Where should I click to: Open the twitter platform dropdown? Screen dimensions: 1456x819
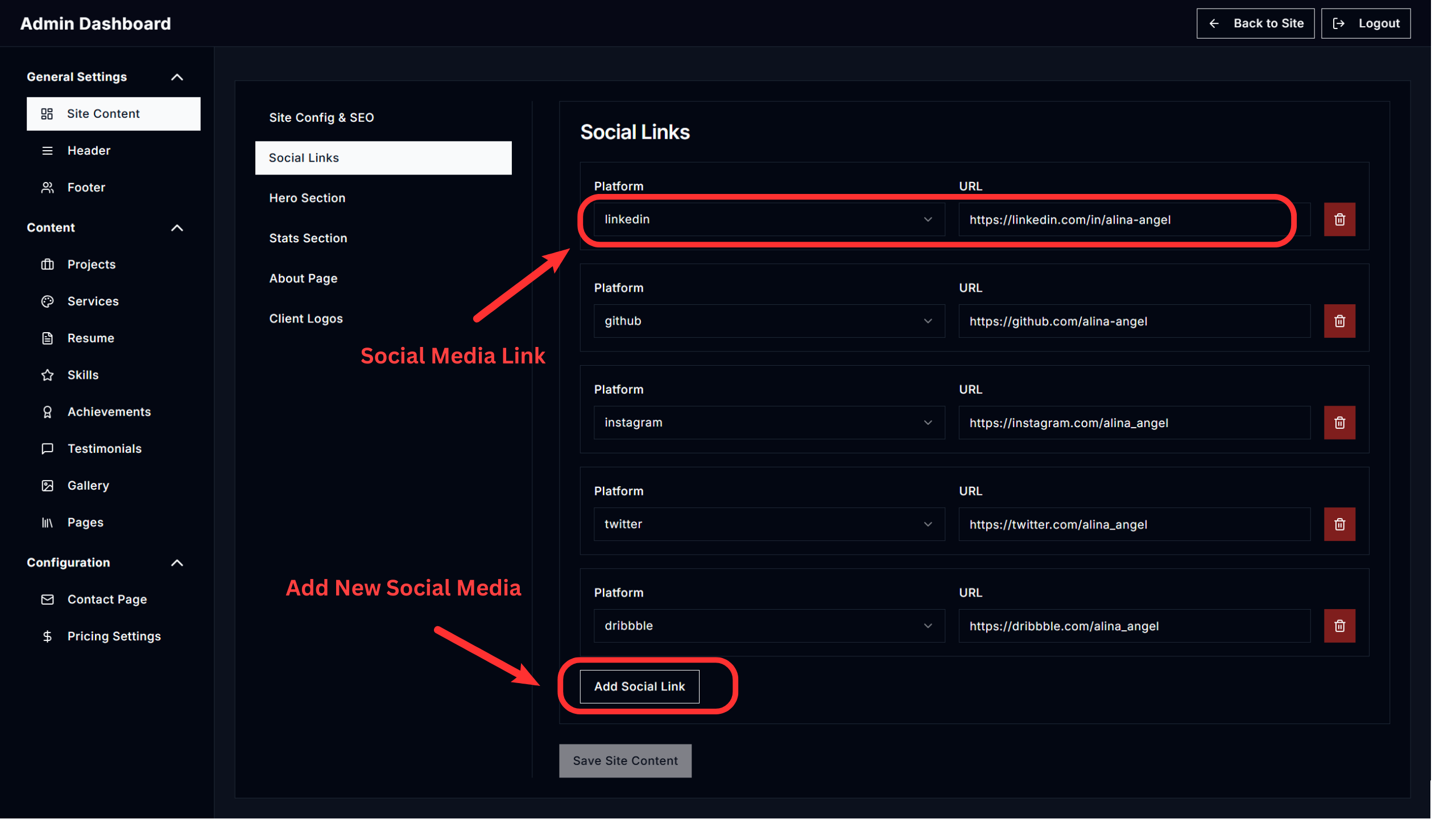(768, 524)
